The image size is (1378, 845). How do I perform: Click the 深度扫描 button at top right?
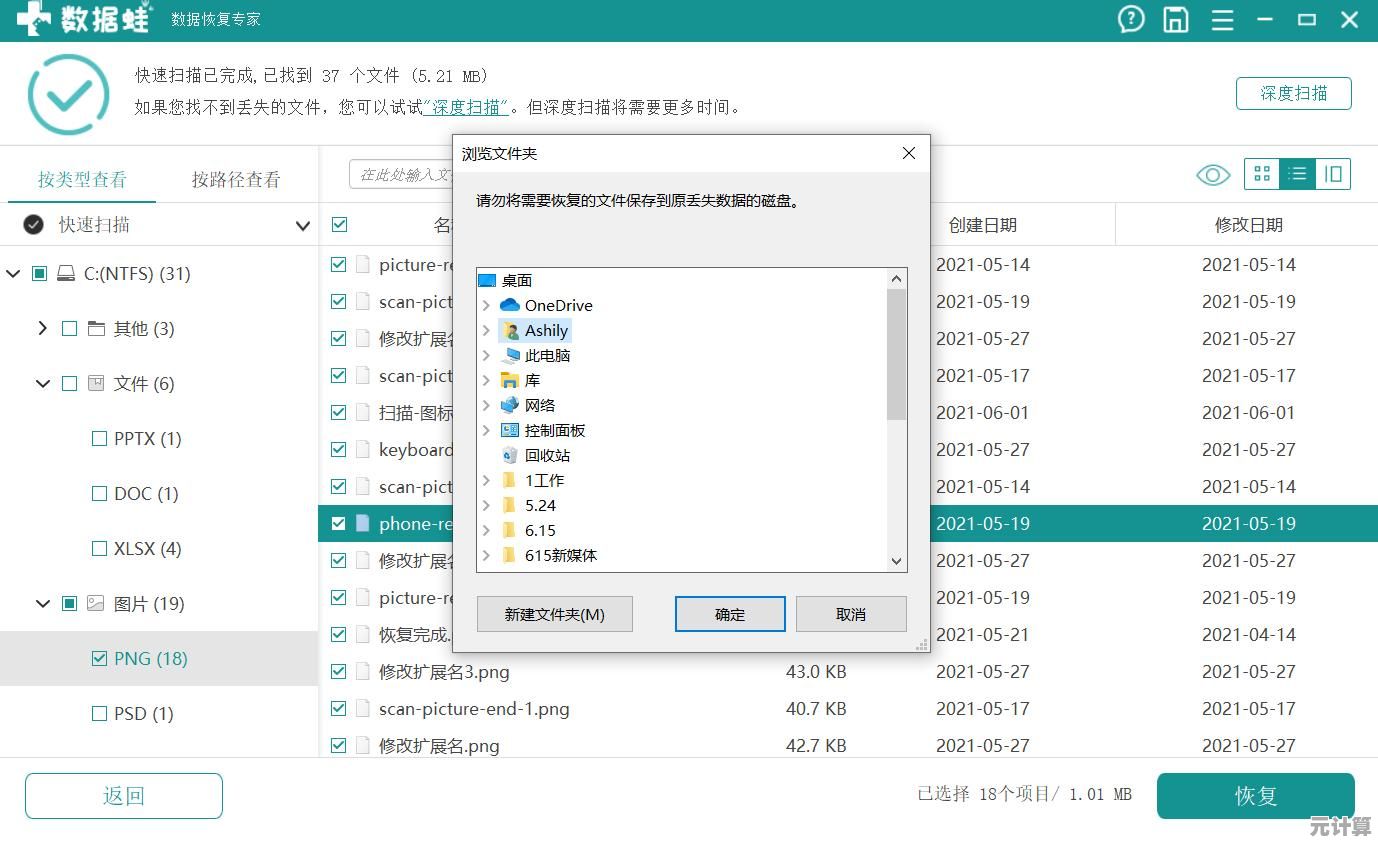coord(1293,93)
